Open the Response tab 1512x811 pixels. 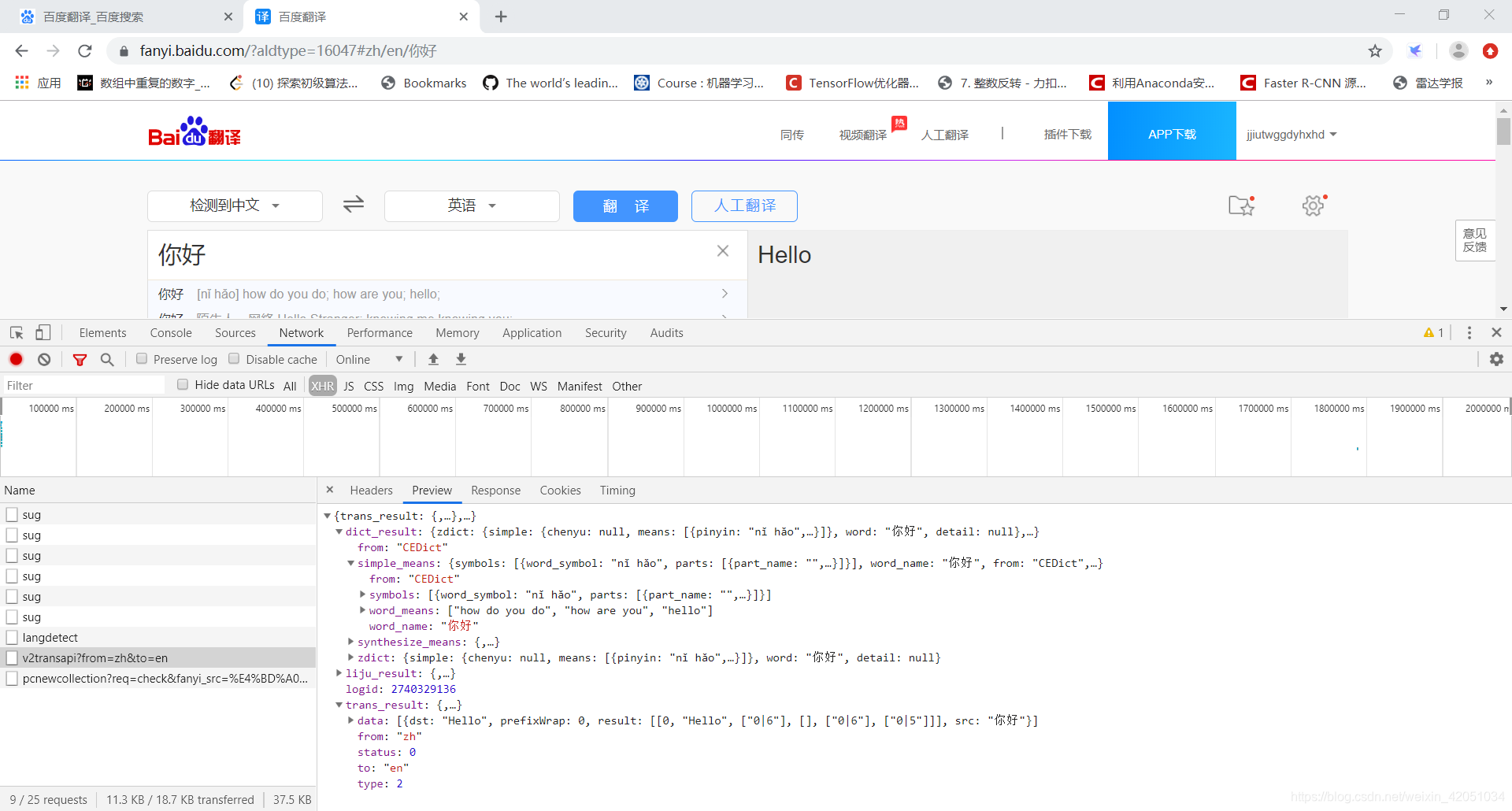(495, 490)
